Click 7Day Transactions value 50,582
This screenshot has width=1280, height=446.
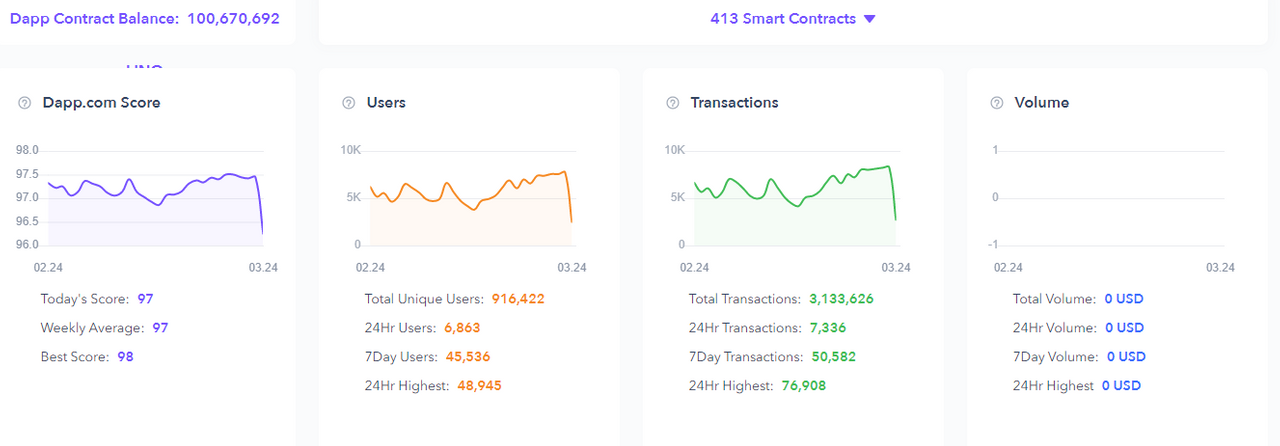click(x=832, y=357)
